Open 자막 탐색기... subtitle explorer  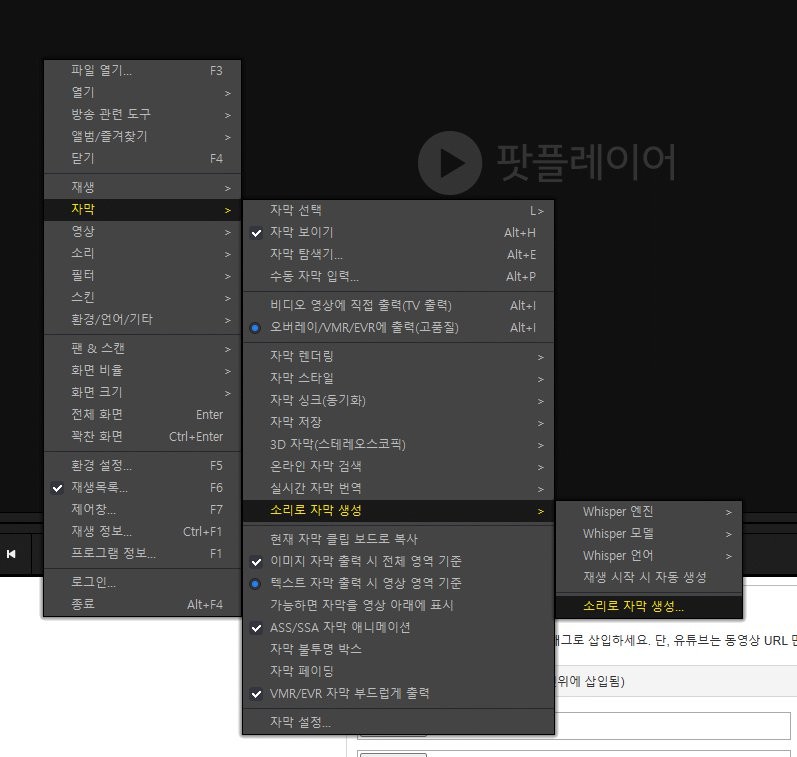click(398, 254)
